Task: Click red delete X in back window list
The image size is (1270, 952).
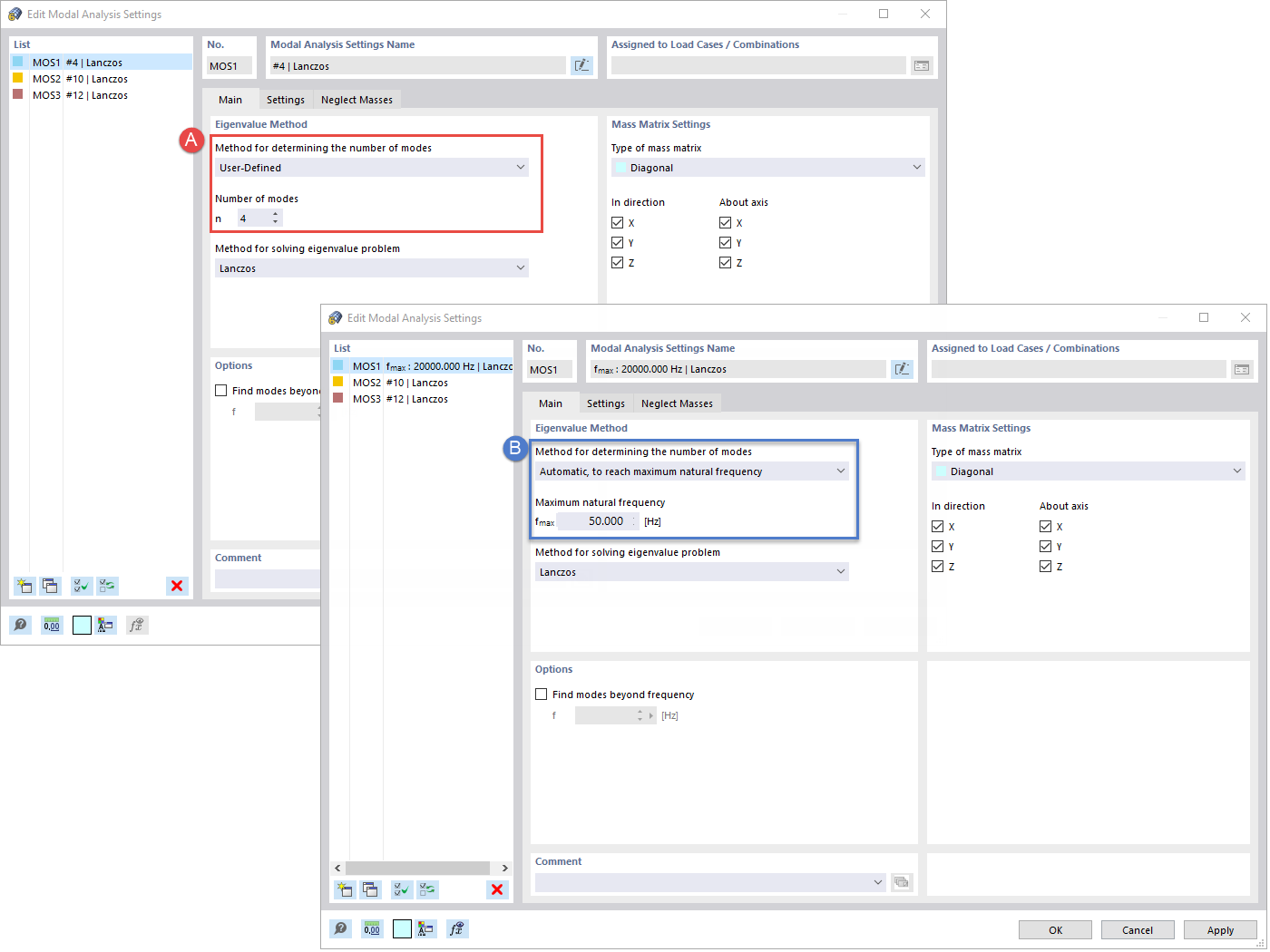Action: 177,586
